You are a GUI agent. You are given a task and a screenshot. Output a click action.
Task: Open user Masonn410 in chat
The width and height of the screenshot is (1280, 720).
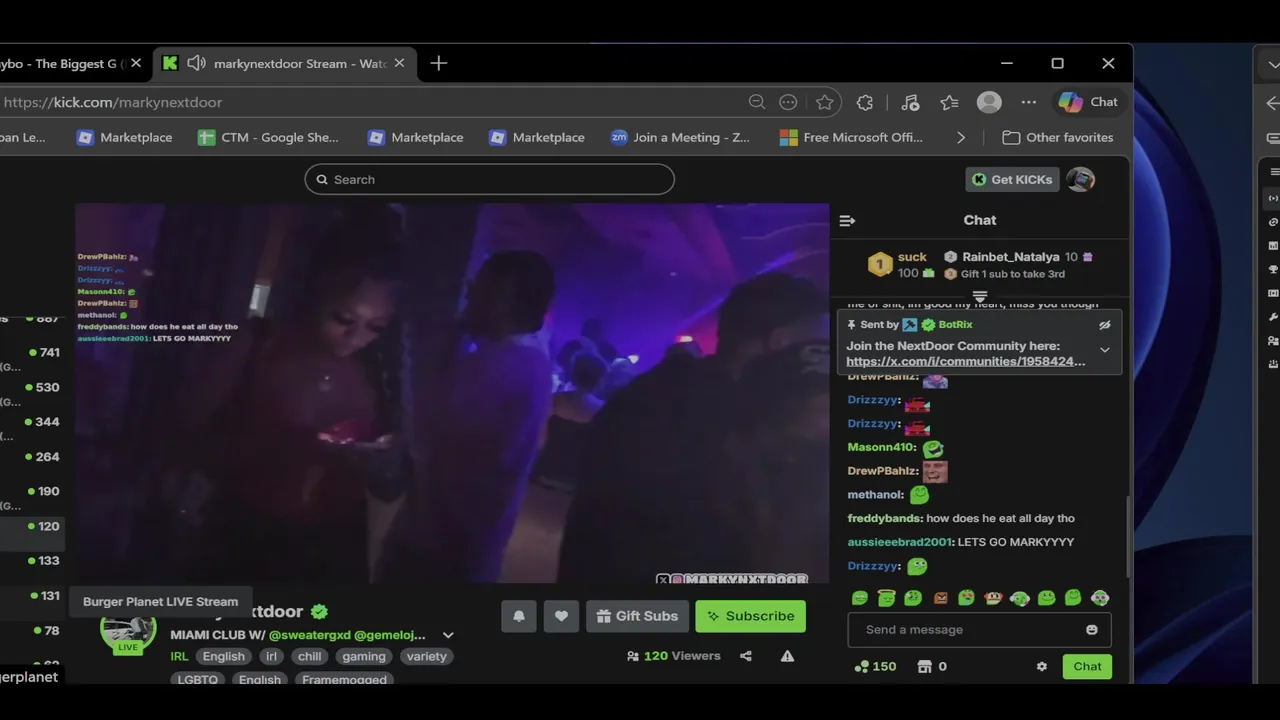point(881,447)
